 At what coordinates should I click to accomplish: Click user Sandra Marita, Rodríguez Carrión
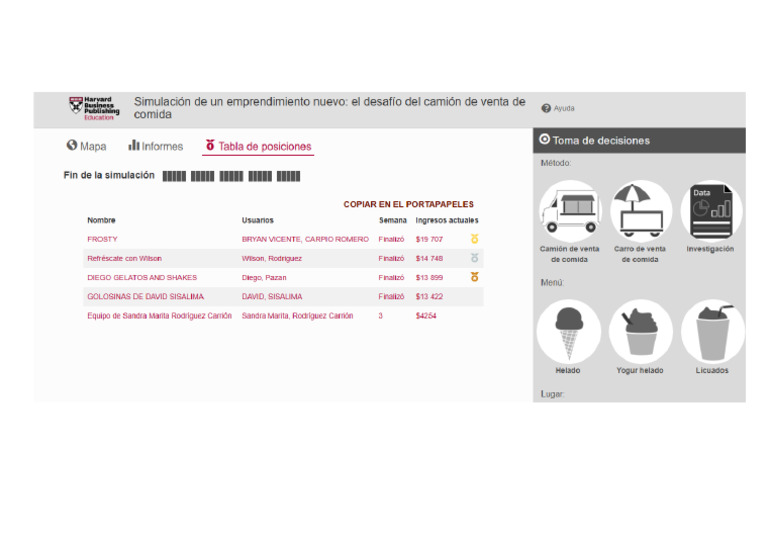(x=297, y=315)
